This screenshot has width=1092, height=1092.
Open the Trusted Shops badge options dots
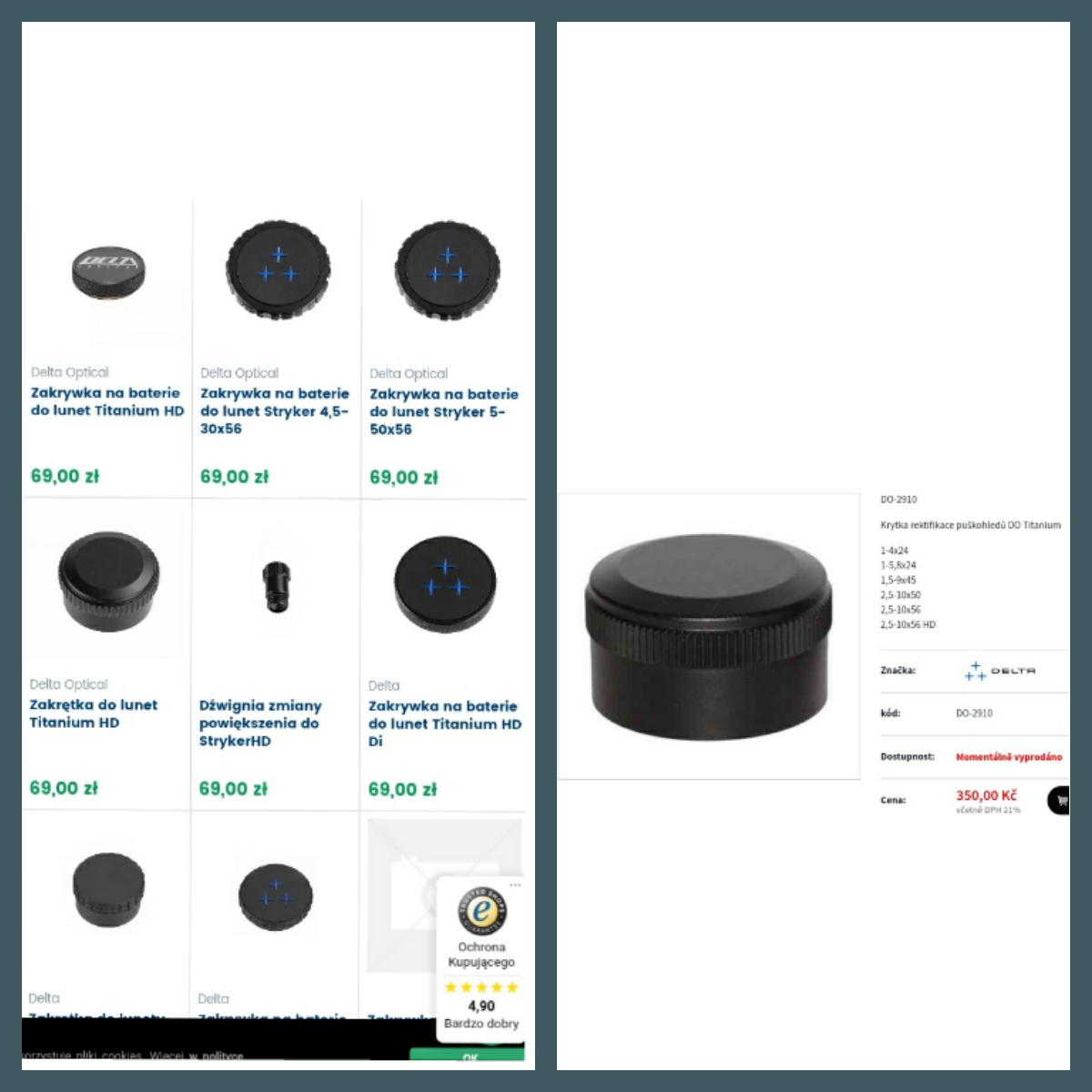515,885
